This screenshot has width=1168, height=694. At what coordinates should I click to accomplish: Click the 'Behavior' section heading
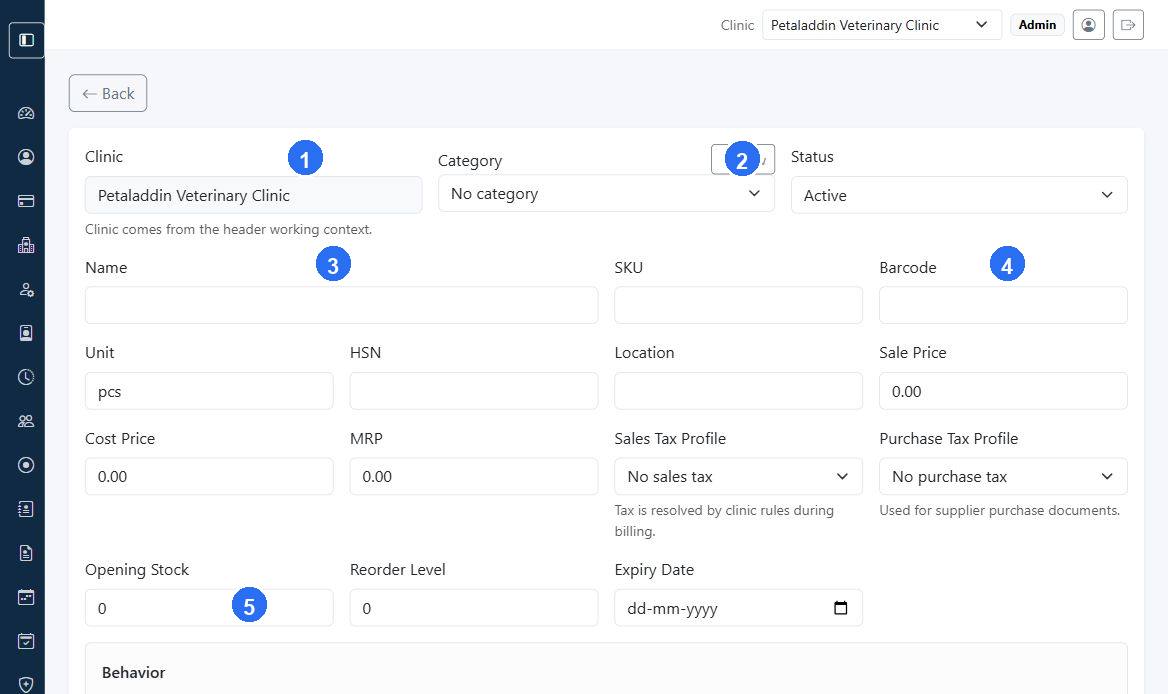pyautogui.click(x=133, y=672)
